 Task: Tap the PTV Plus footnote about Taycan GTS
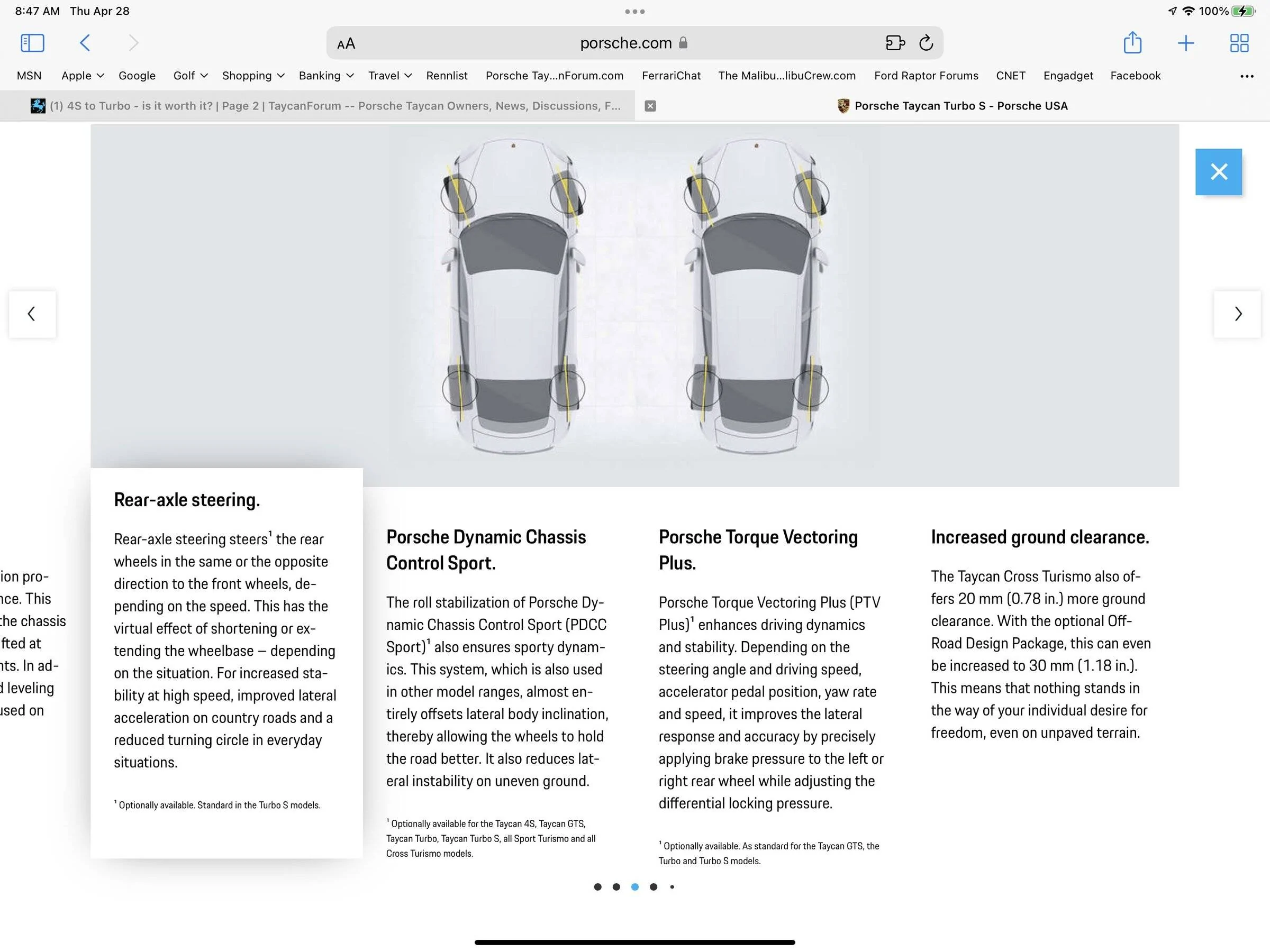[x=769, y=853]
